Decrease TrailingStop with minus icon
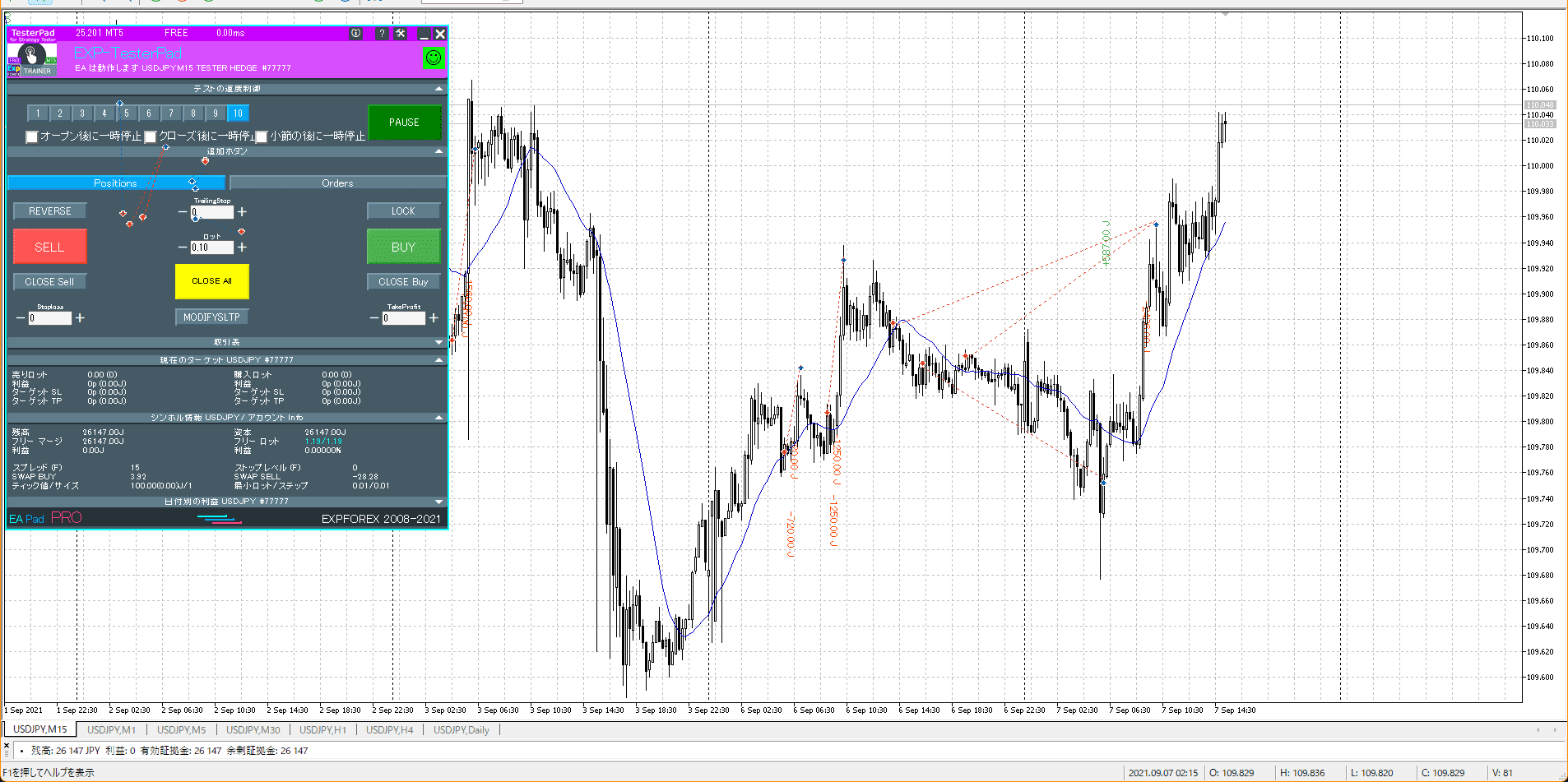 click(183, 212)
